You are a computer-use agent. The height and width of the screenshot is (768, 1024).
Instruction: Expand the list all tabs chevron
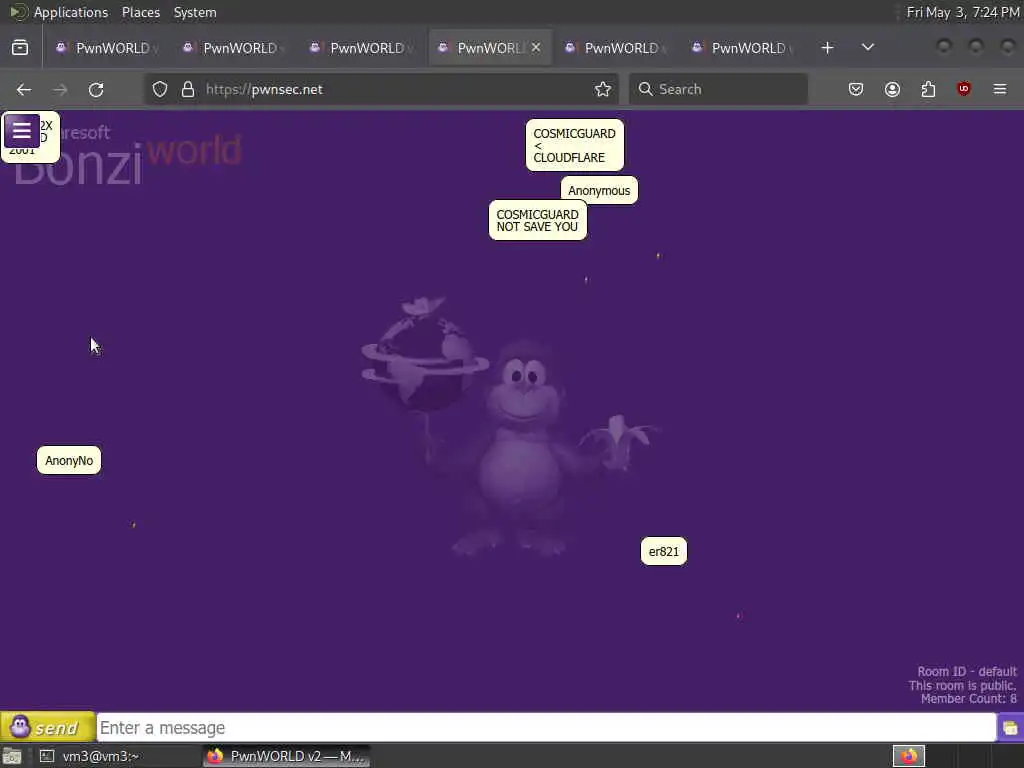tap(868, 48)
